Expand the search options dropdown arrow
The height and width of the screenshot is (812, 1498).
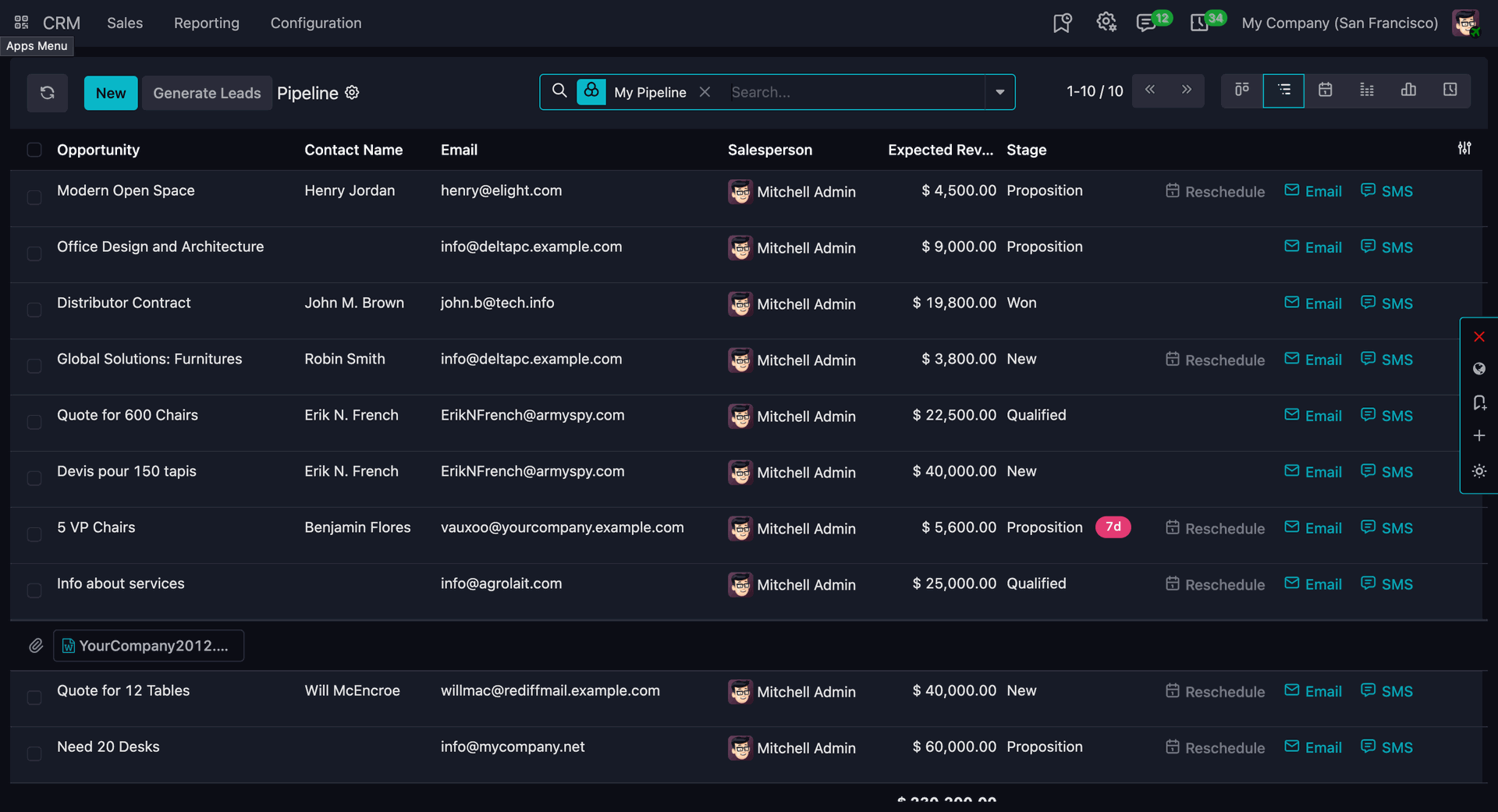(x=999, y=92)
